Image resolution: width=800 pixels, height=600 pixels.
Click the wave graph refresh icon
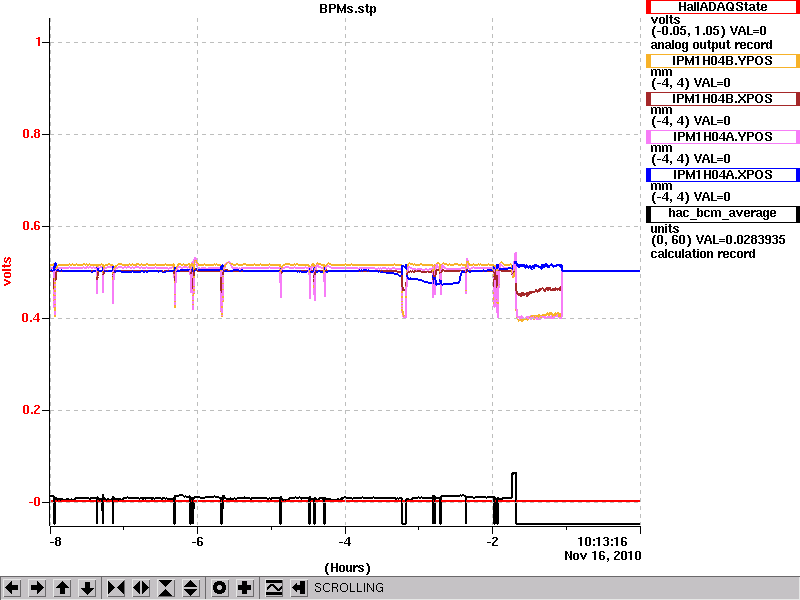click(x=274, y=588)
